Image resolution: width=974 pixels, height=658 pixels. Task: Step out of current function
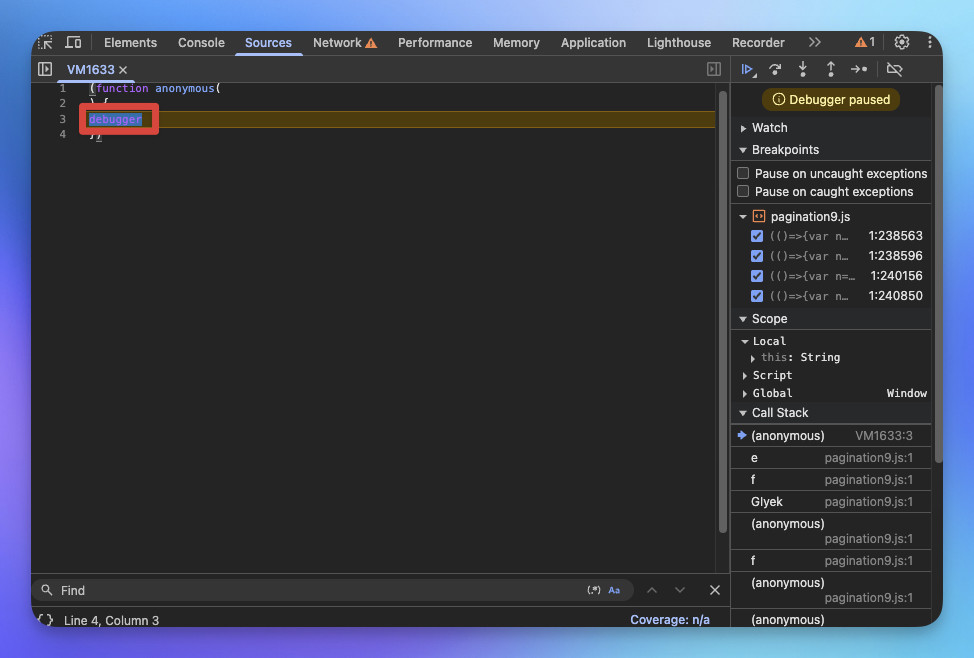(x=831, y=69)
